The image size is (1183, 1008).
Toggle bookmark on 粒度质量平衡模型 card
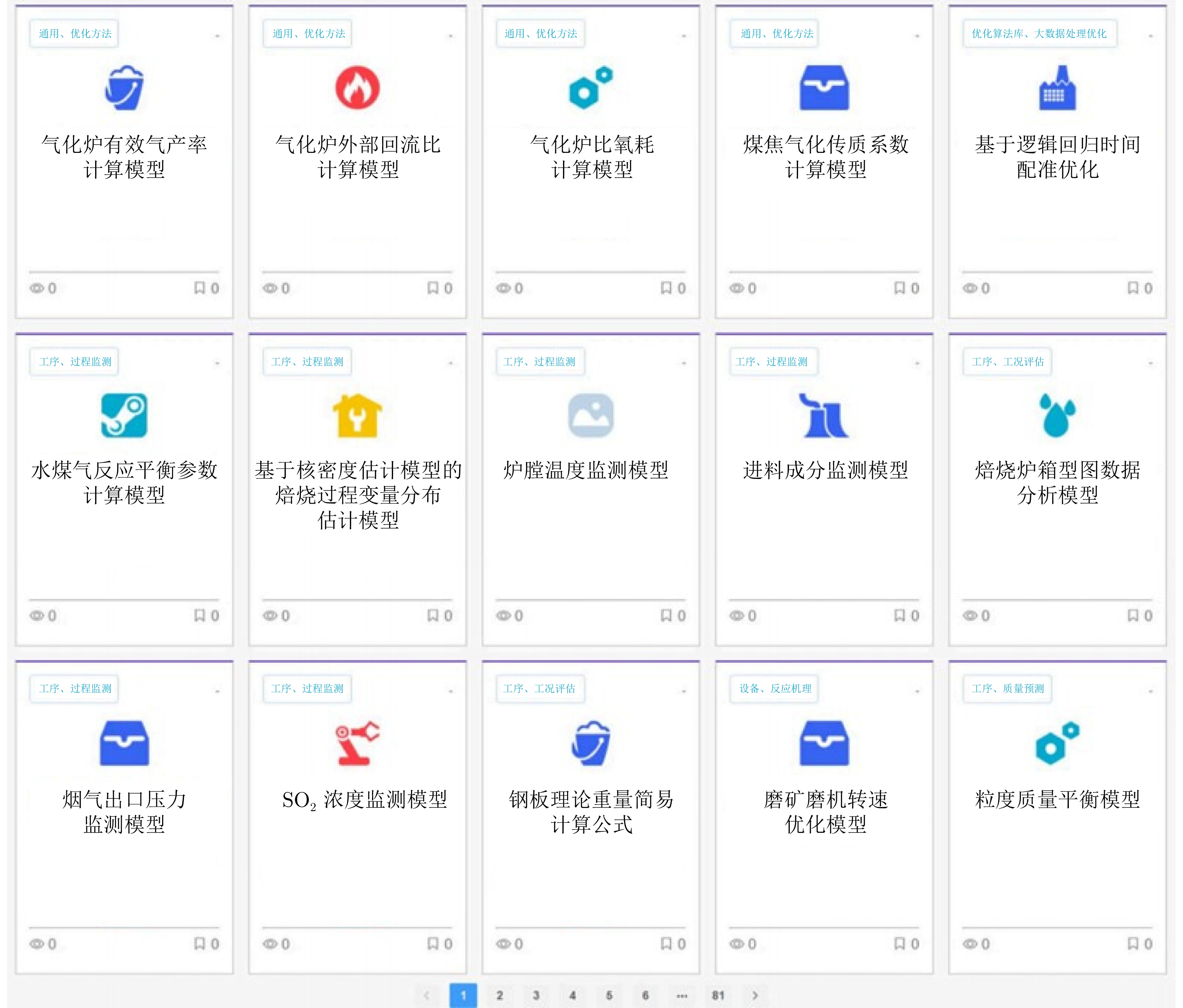tap(1133, 944)
